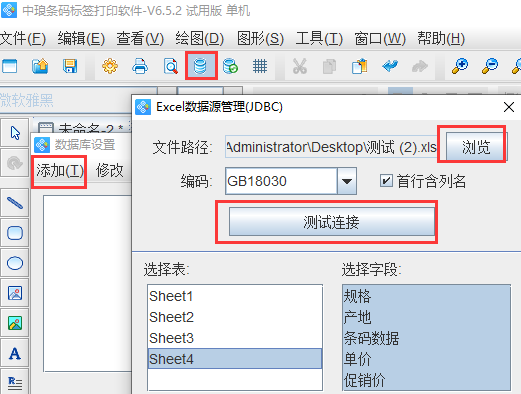
Task: Open the 查看(V) menu
Action: pyautogui.click(x=140, y=39)
